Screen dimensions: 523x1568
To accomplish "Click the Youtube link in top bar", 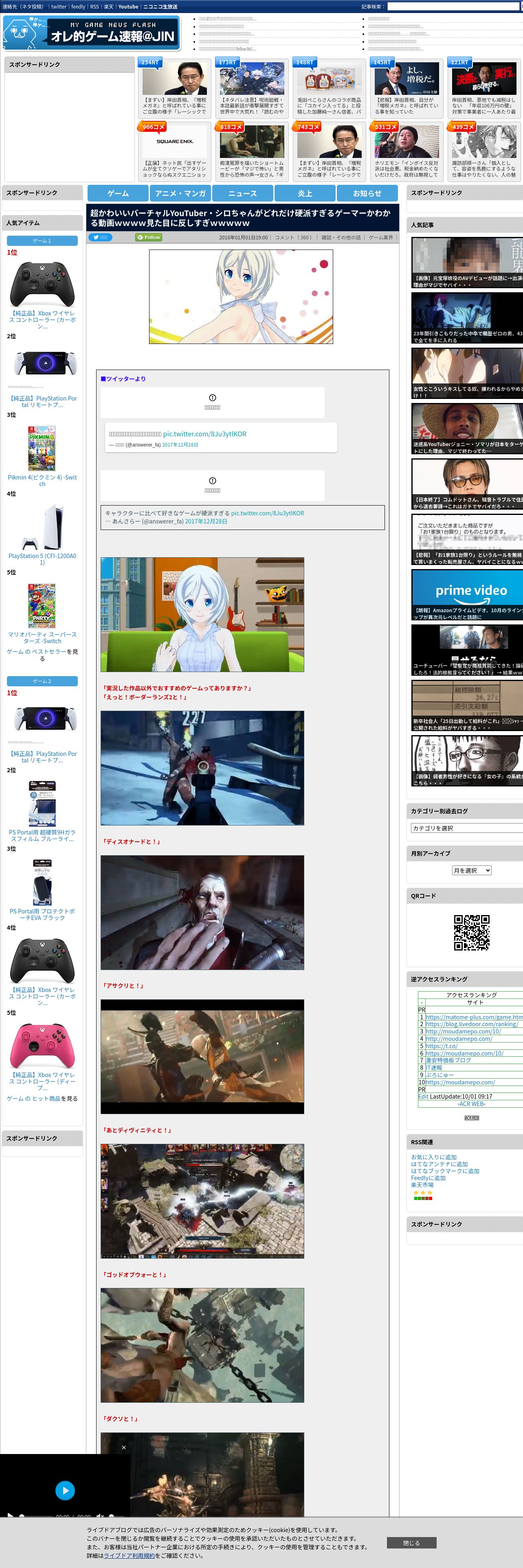I will (128, 7).
